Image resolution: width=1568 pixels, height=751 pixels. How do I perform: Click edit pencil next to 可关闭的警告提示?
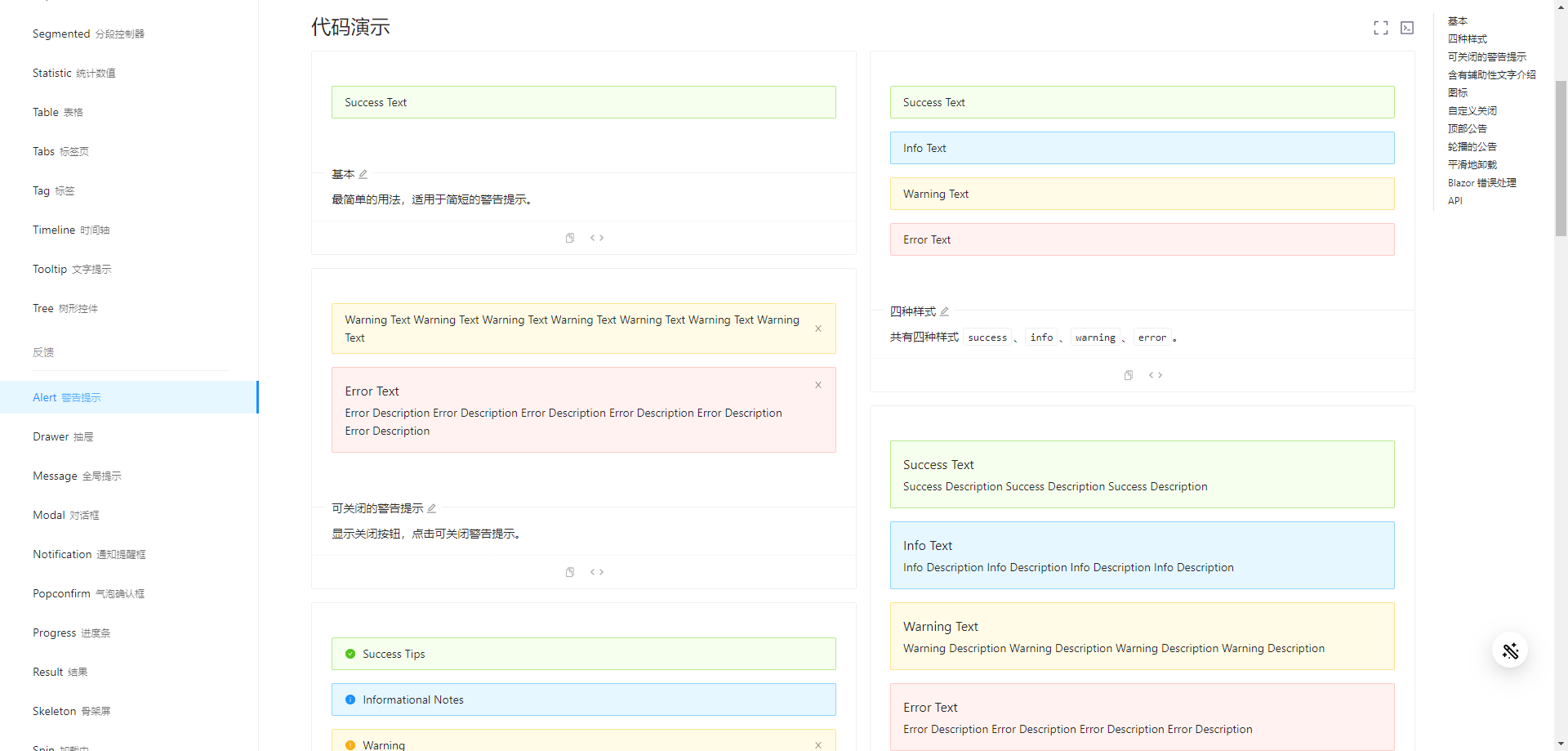(x=432, y=508)
